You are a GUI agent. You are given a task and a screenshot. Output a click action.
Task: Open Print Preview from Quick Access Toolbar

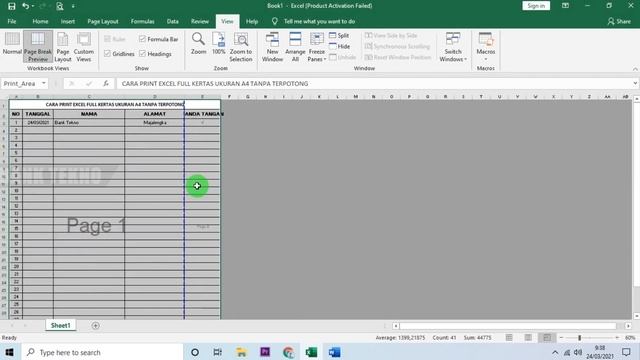[60, 6]
